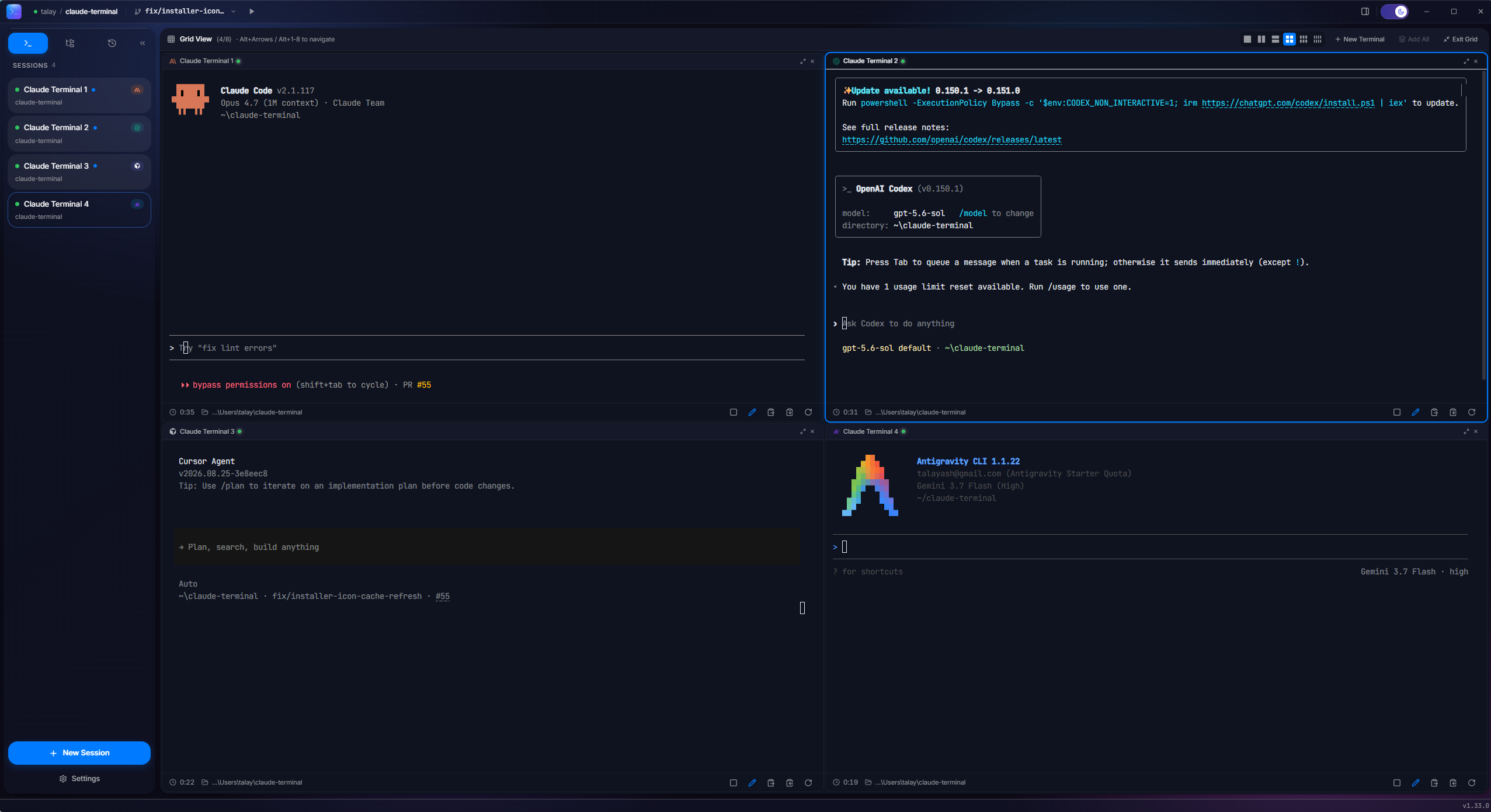Open the fix/installer-icon branch dropdown

185,11
